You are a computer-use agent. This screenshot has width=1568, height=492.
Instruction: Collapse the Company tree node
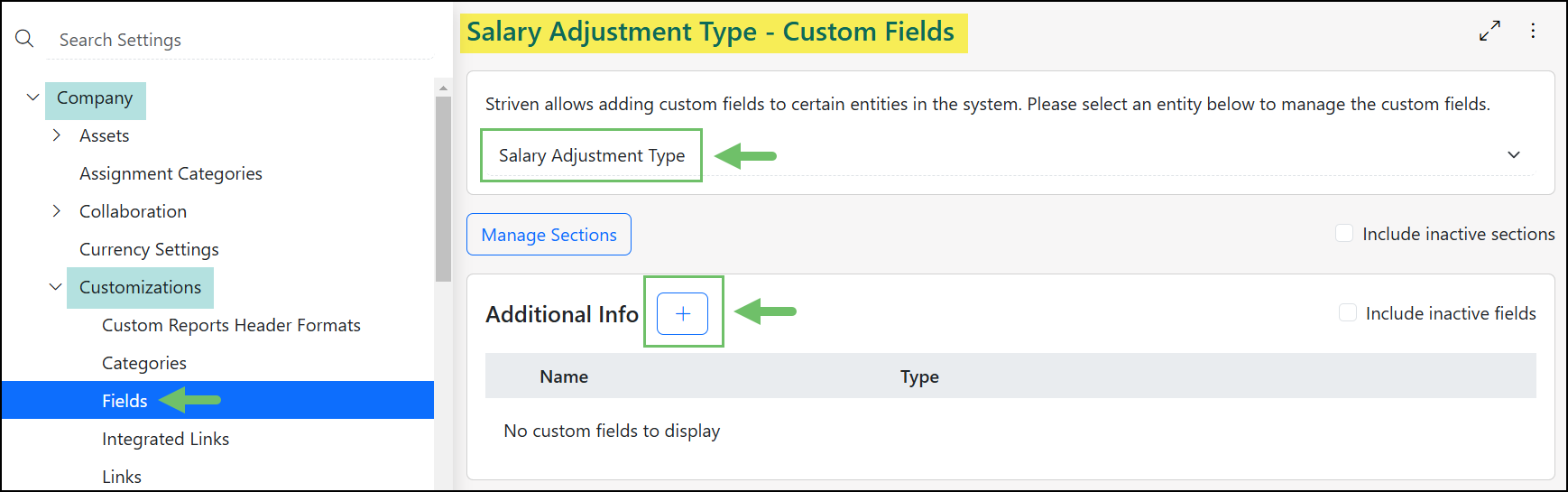tap(33, 97)
